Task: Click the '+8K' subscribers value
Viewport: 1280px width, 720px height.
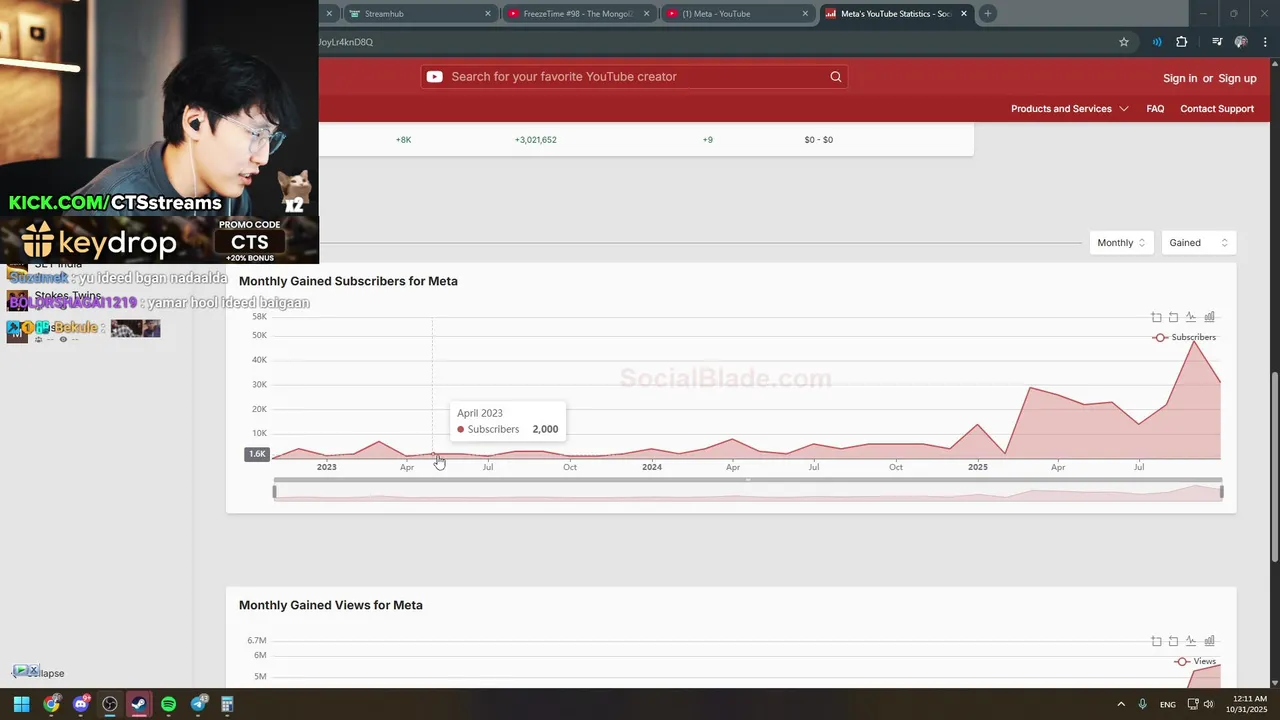Action: tap(403, 140)
